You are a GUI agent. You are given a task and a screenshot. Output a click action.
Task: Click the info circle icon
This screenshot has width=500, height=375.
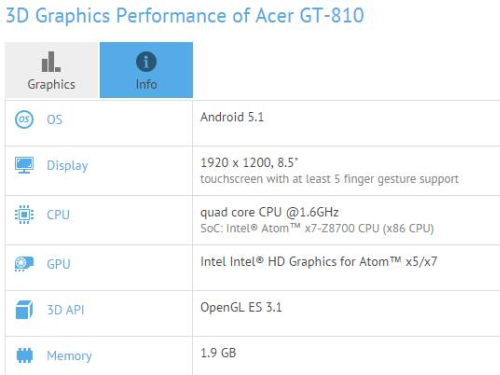pos(146,62)
